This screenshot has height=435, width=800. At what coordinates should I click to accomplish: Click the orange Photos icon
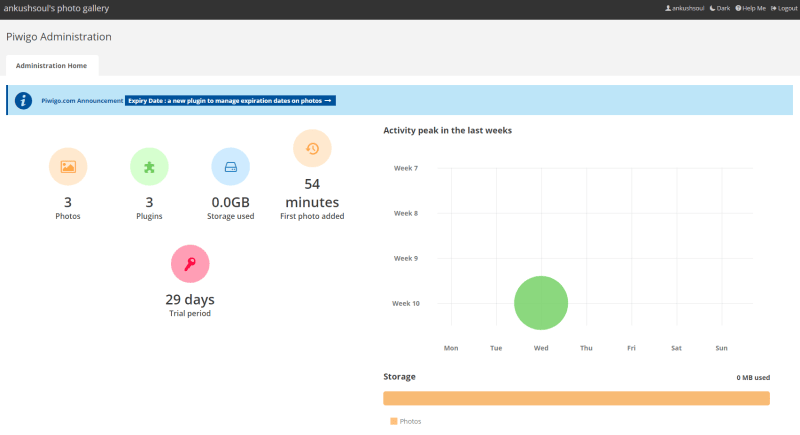pyautogui.click(x=68, y=167)
